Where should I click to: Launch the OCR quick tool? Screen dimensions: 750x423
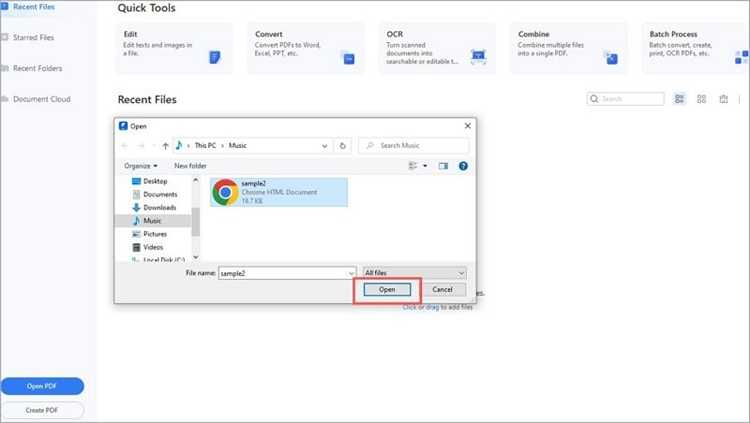click(x=437, y=48)
